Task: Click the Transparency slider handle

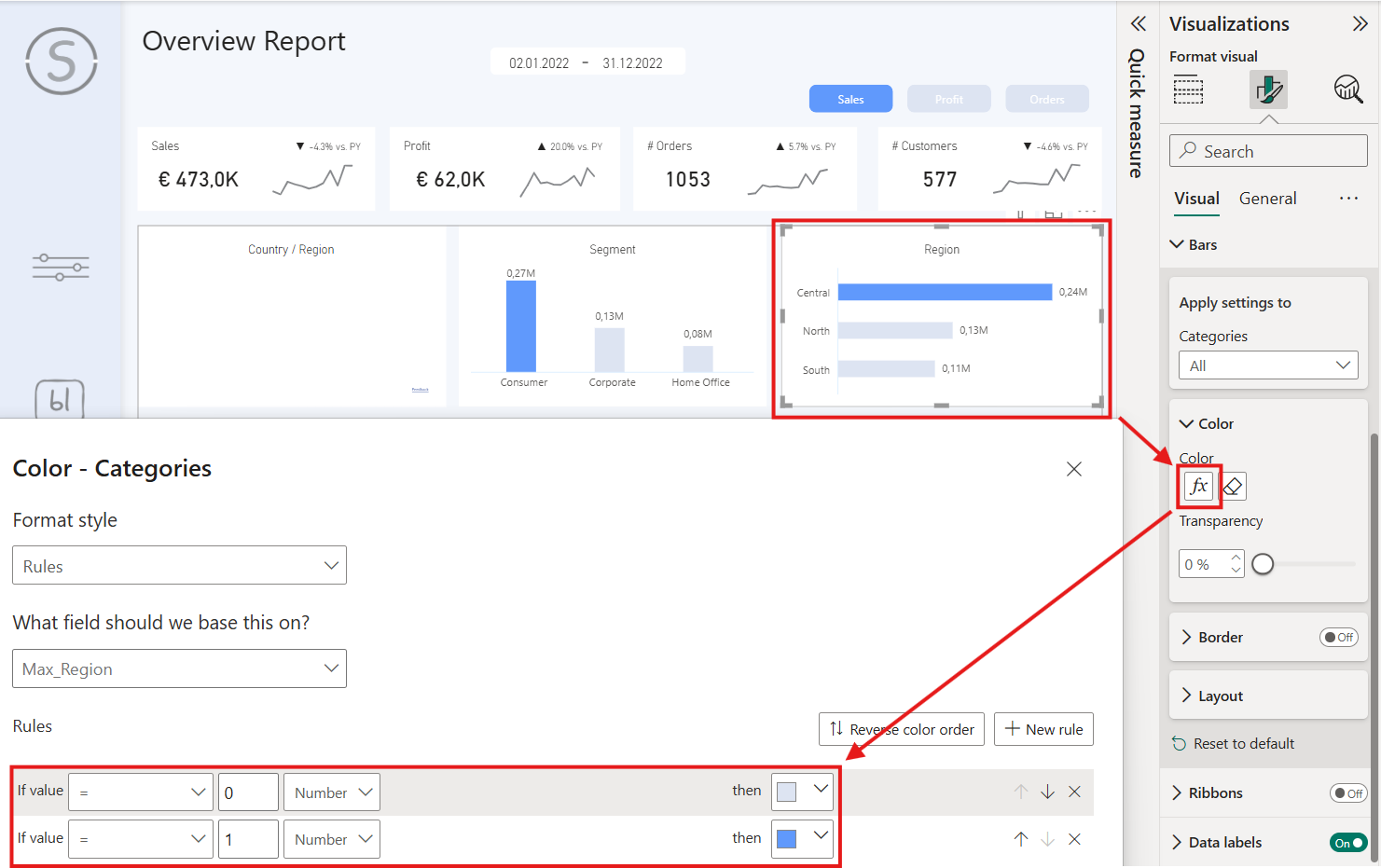Action: 1263,564
